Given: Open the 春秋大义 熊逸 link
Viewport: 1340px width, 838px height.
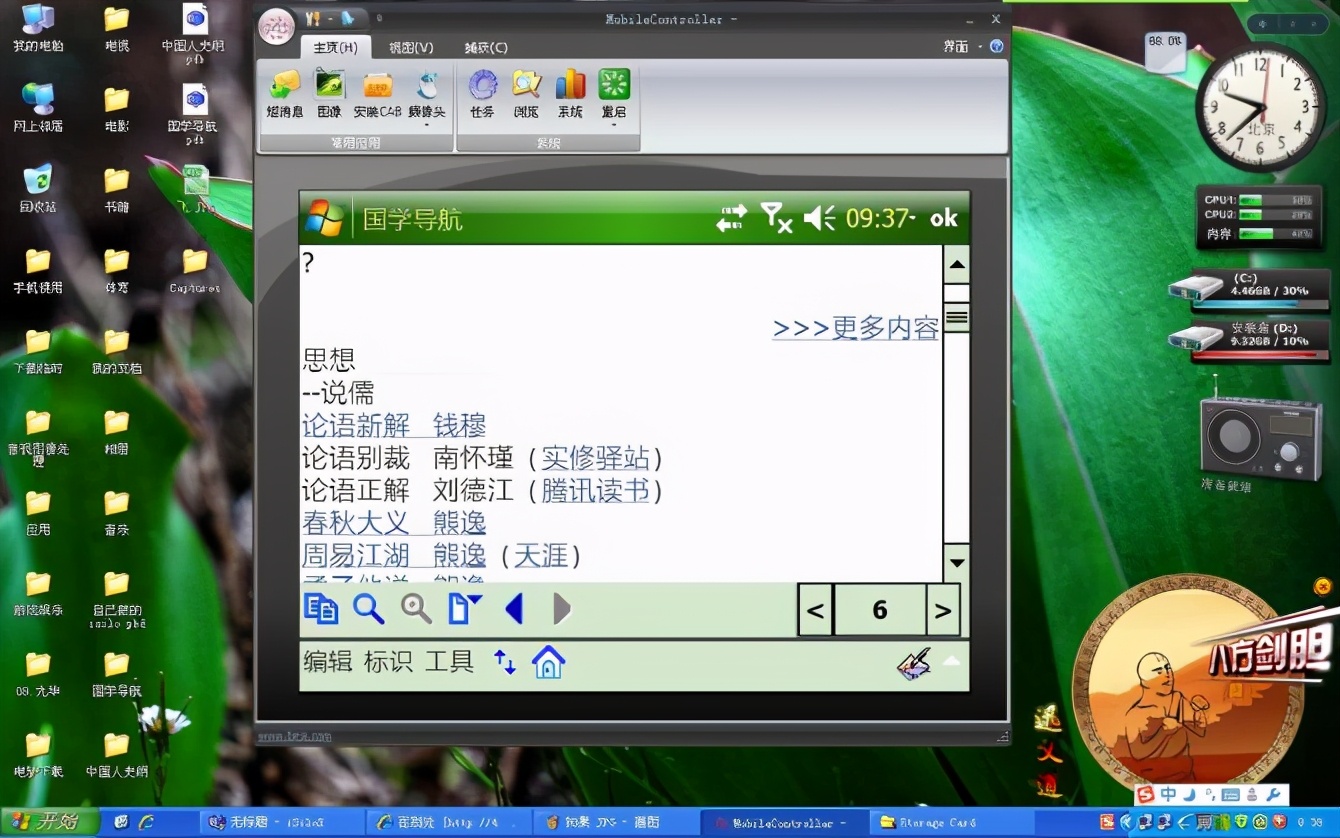Looking at the screenshot, I should click(394, 522).
